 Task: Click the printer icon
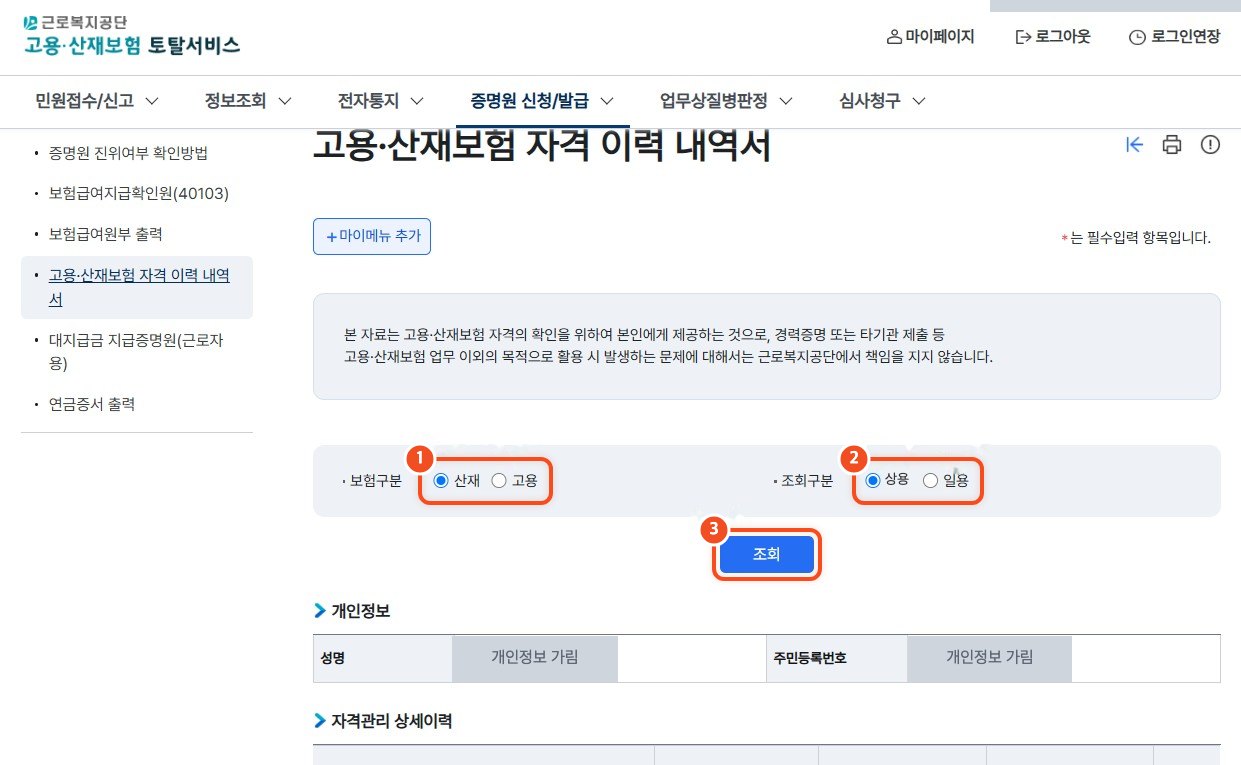tap(1172, 145)
